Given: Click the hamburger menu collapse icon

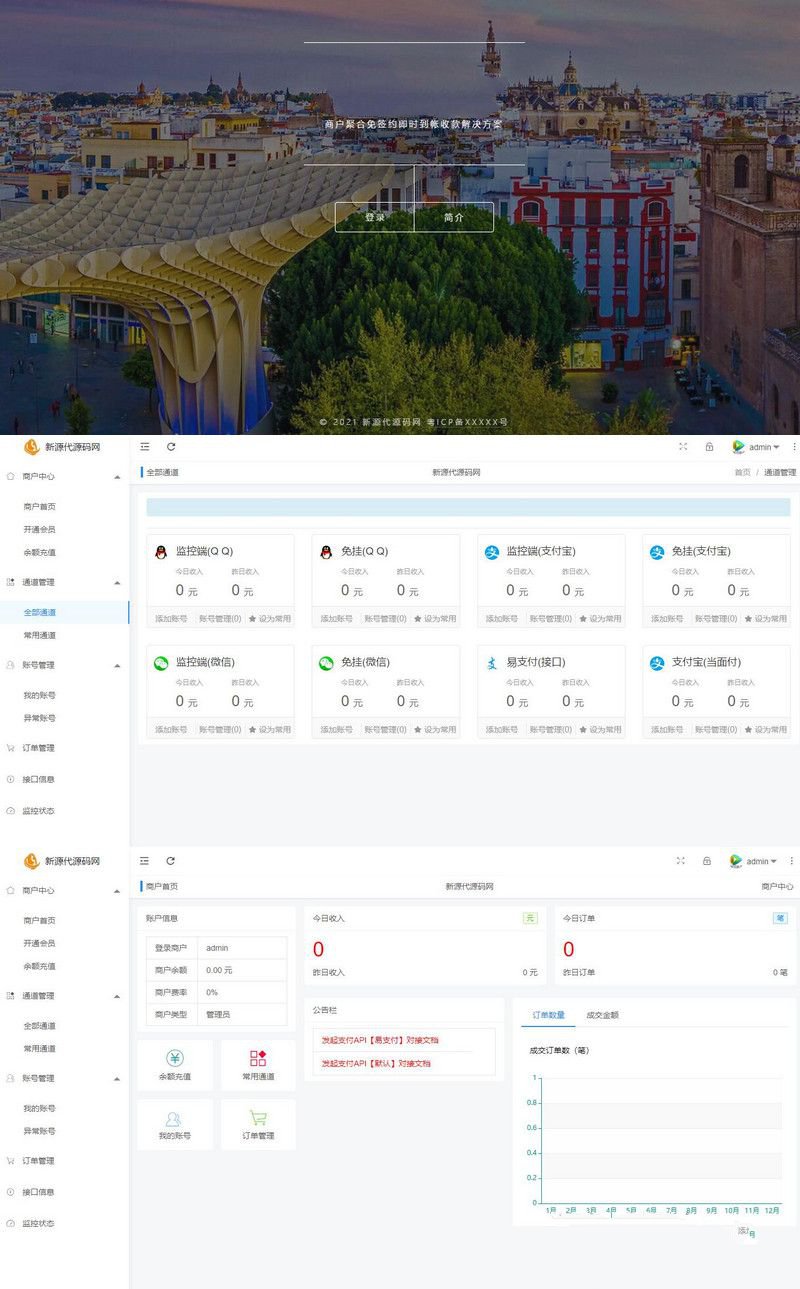Looking at the screenshot, I should click(144, 447).
